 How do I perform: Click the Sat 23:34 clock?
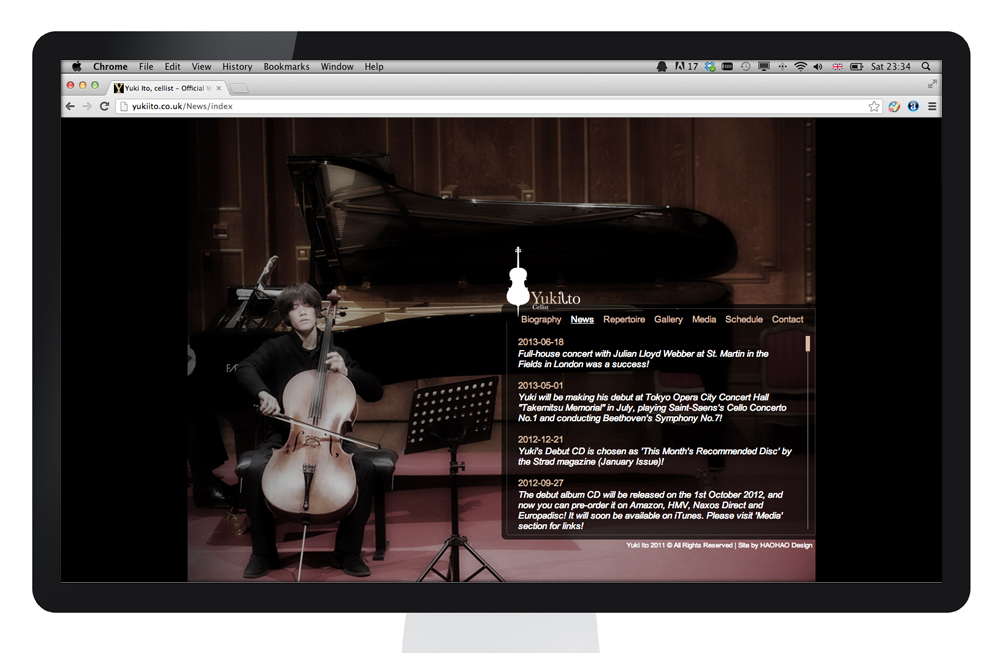[x=890, y=66]
